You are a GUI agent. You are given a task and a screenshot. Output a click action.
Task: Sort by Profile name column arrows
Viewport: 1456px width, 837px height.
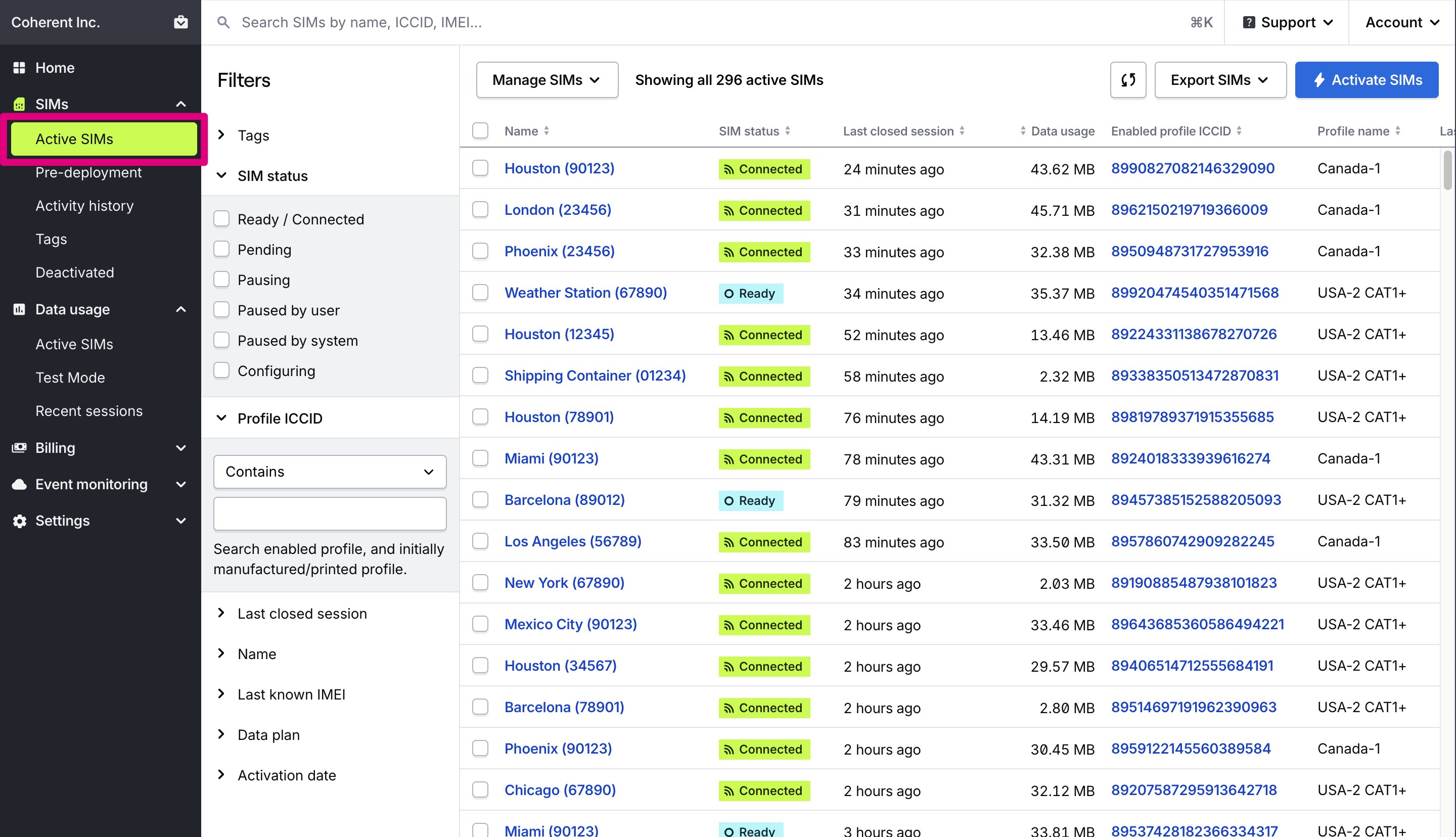pyautogui.click(x=1398, y=131)
